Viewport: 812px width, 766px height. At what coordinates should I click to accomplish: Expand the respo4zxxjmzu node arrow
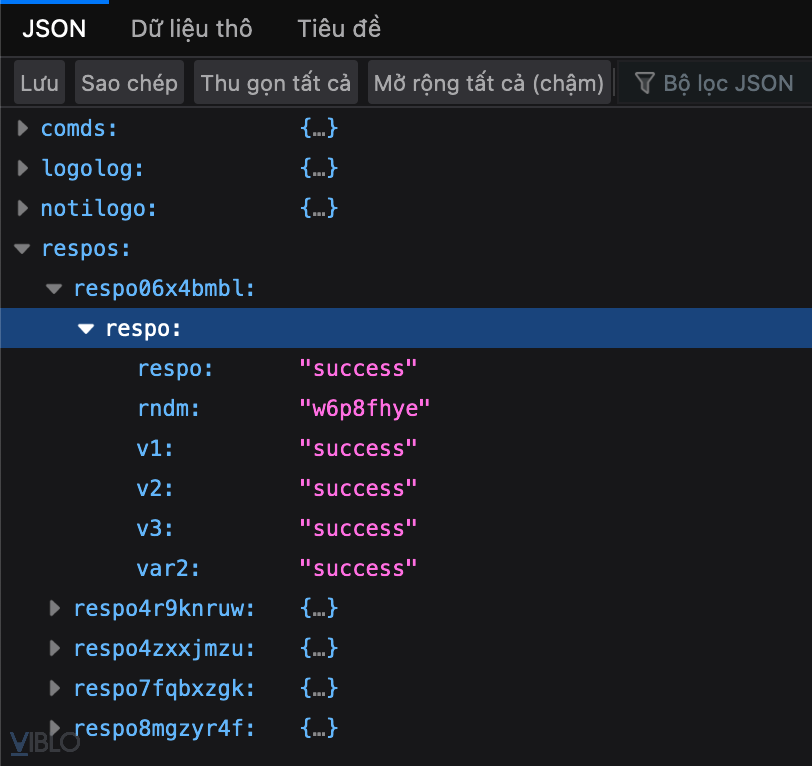[55, 648]
